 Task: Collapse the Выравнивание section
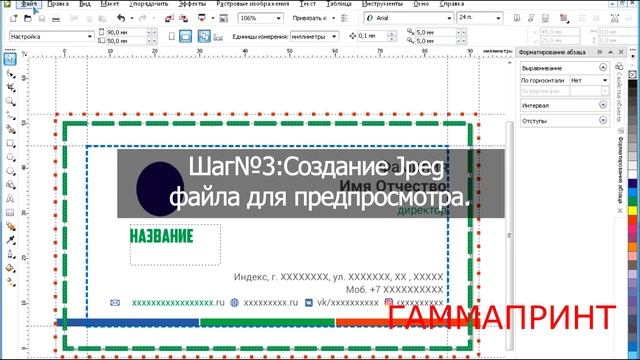603,67
